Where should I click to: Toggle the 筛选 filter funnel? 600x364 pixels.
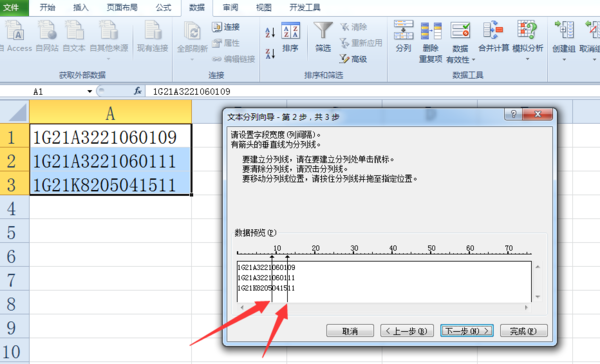(x=323, y=37)
